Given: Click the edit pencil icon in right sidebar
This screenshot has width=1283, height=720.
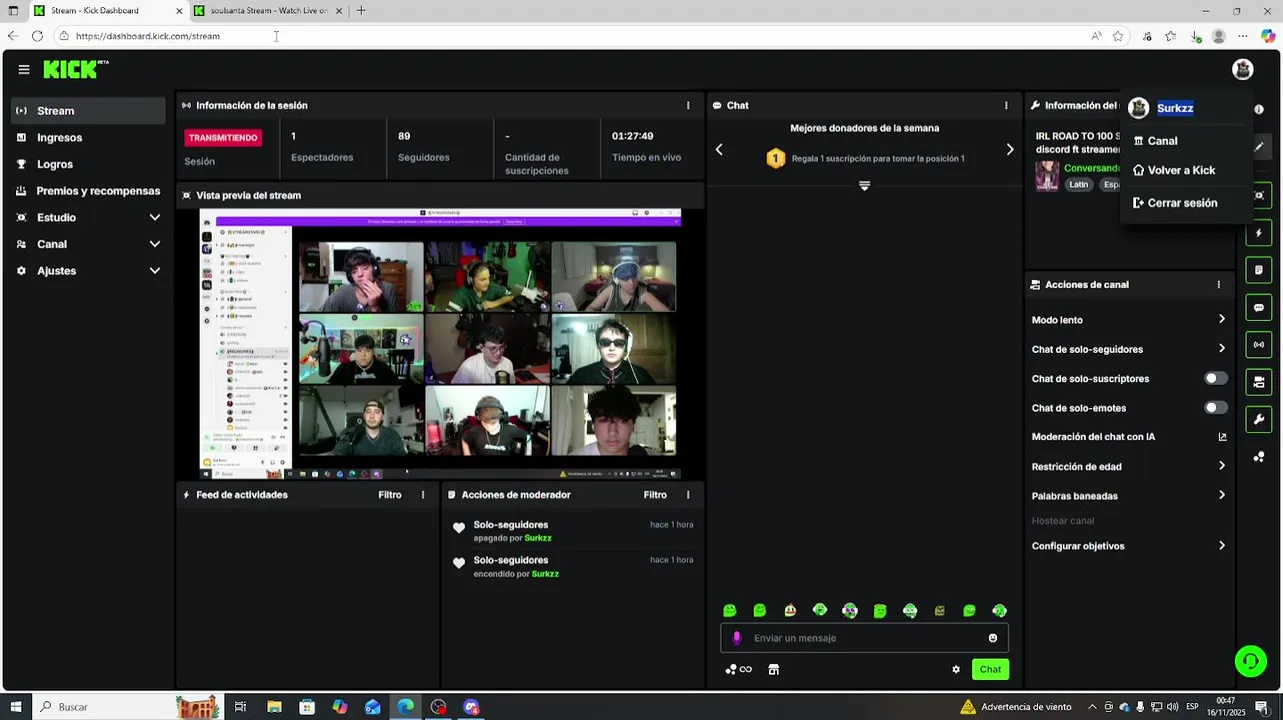Looking at the screenshot, I should (1259, 146).
